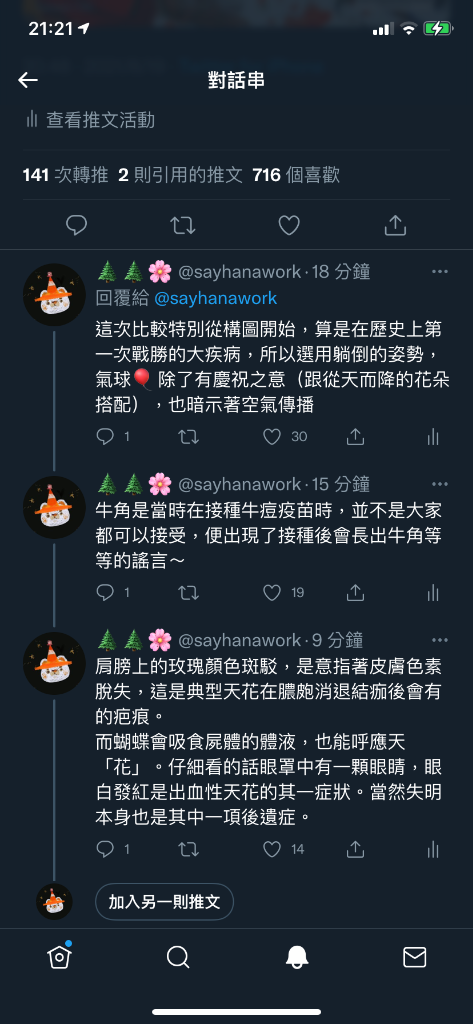Share the main tweet
474x1024 pixels.
click(x=395, y=225)
